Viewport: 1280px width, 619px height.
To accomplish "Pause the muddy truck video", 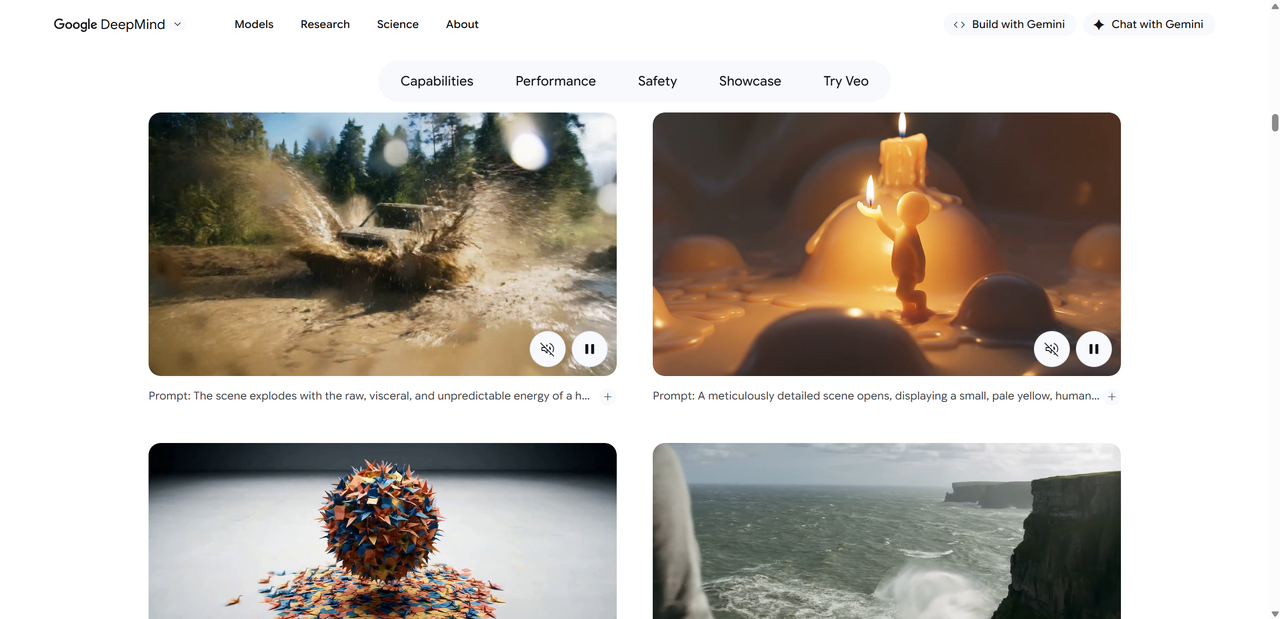I will click(x=590, y=349).
